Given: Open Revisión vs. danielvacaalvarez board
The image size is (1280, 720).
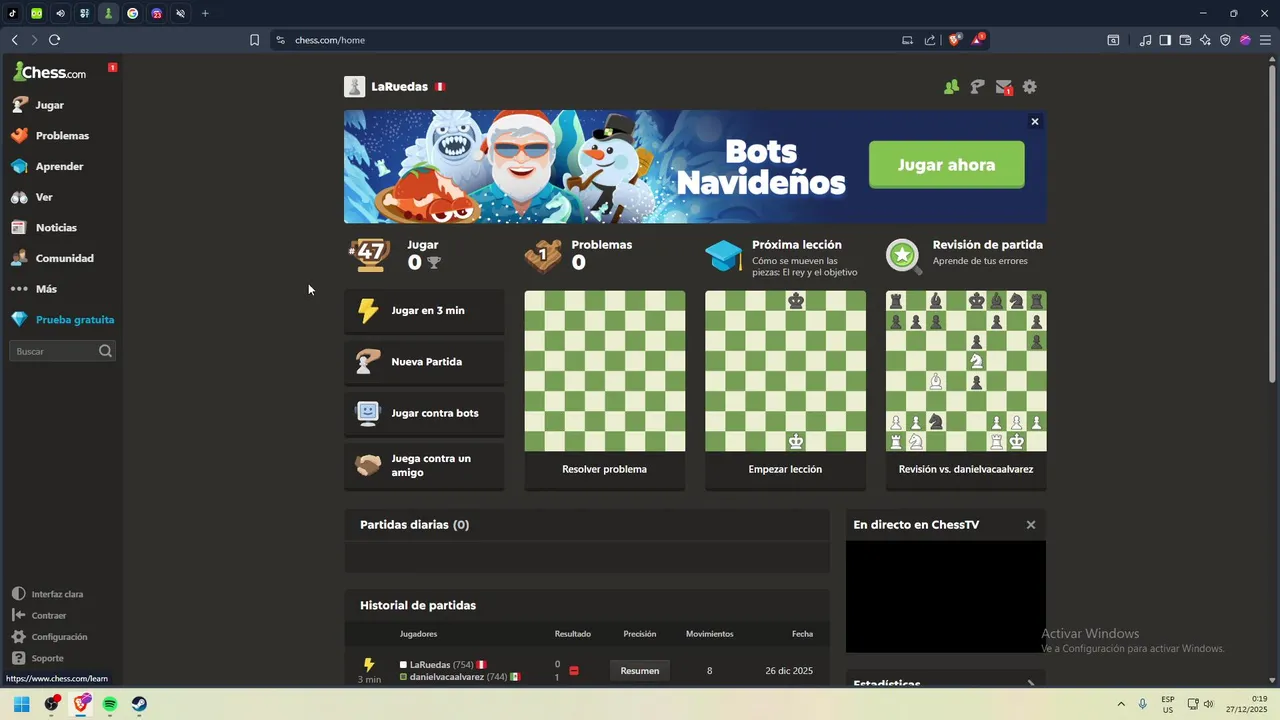Looking at the screenshot, I should (966, 371).
